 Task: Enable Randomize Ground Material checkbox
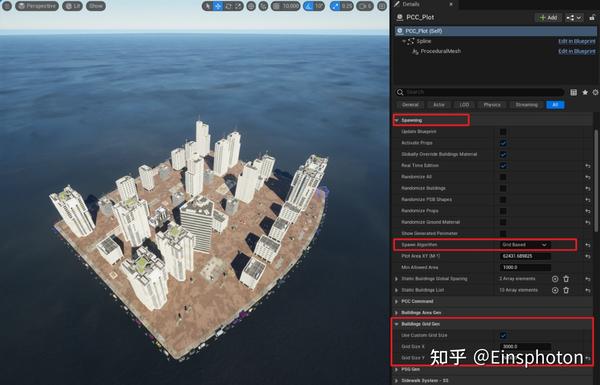[503, 222]
